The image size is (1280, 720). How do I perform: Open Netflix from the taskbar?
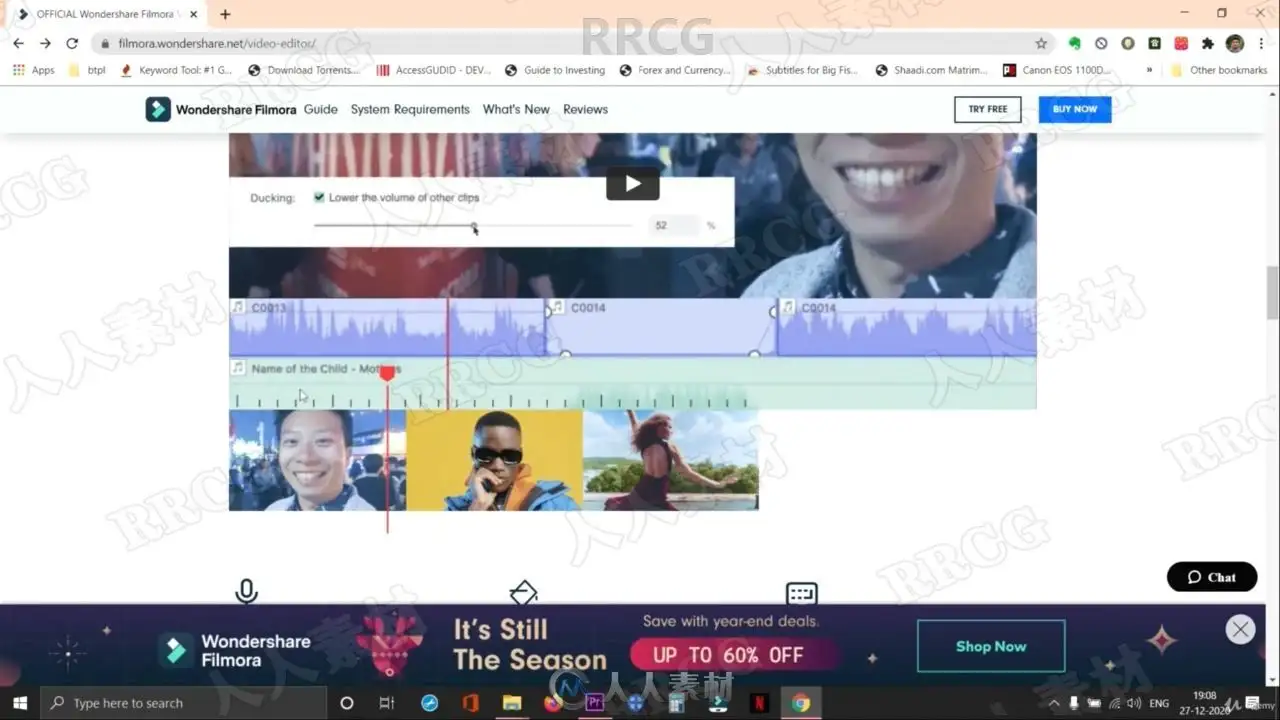coord(759,703)
